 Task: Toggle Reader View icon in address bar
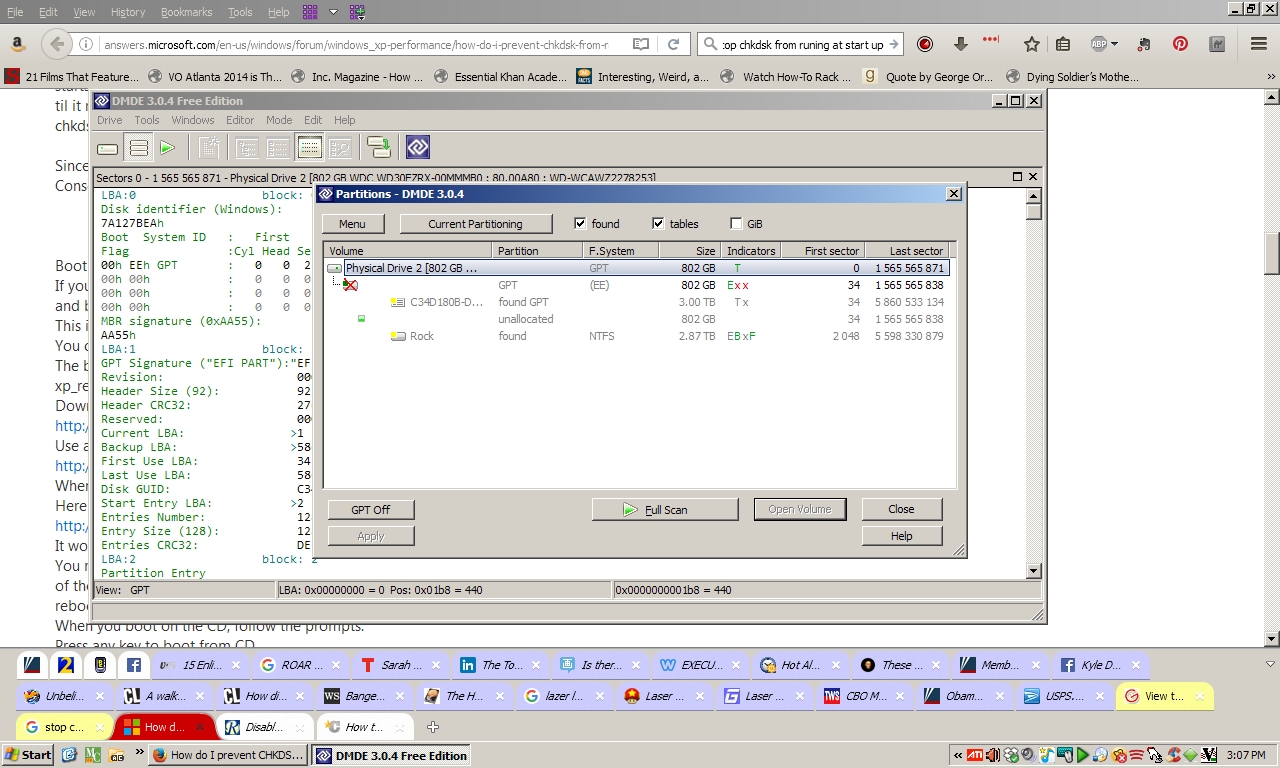tap(641, 44)
